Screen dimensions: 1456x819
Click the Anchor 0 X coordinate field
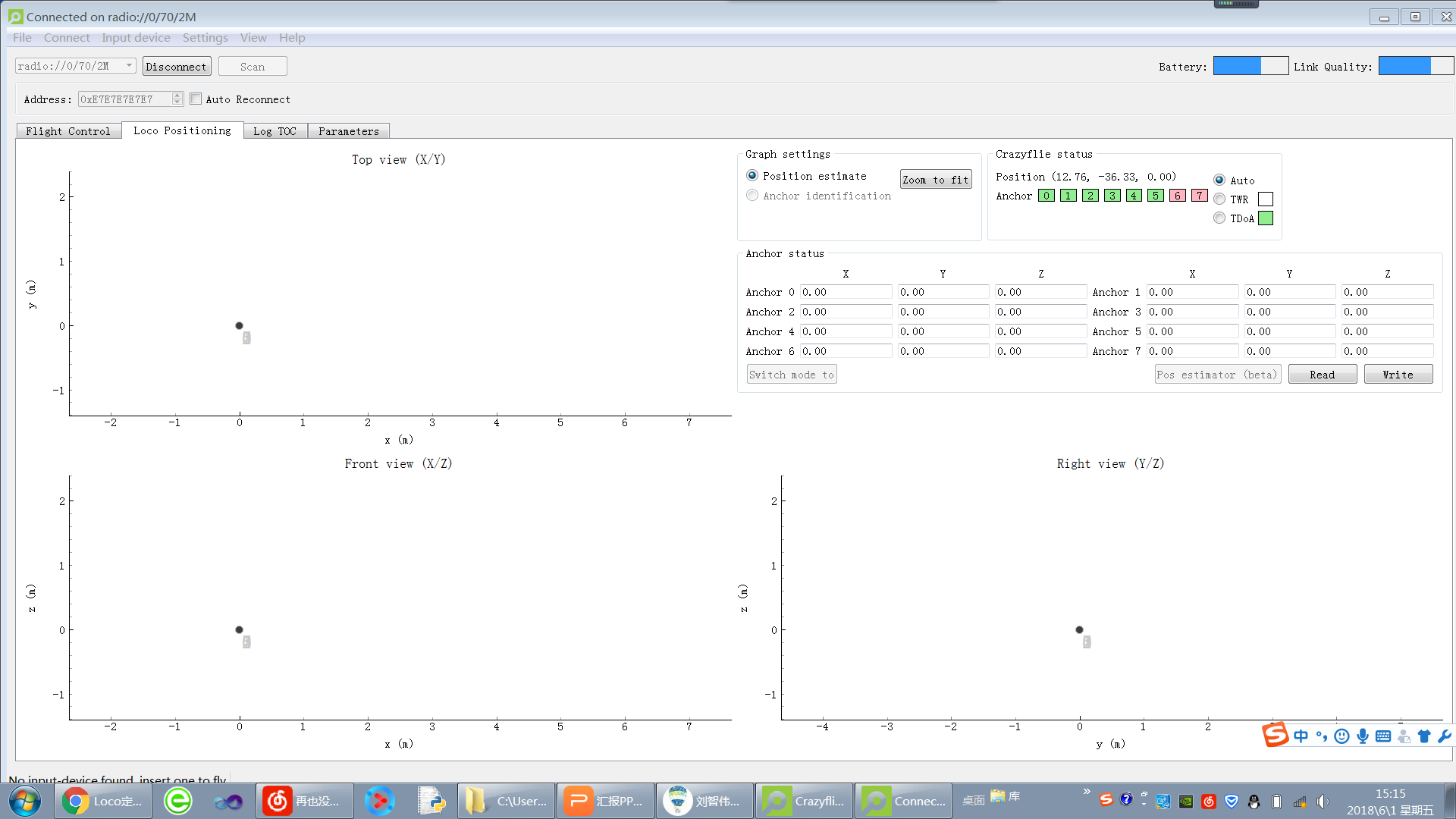(x=845, y=292)
